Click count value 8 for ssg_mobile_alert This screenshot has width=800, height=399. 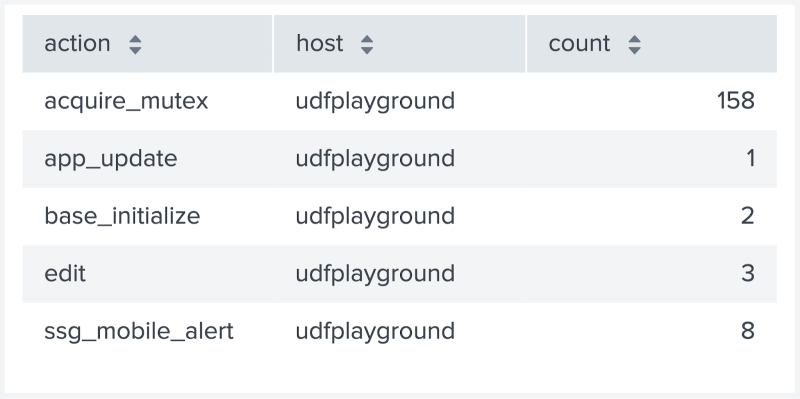click(747, 331)
